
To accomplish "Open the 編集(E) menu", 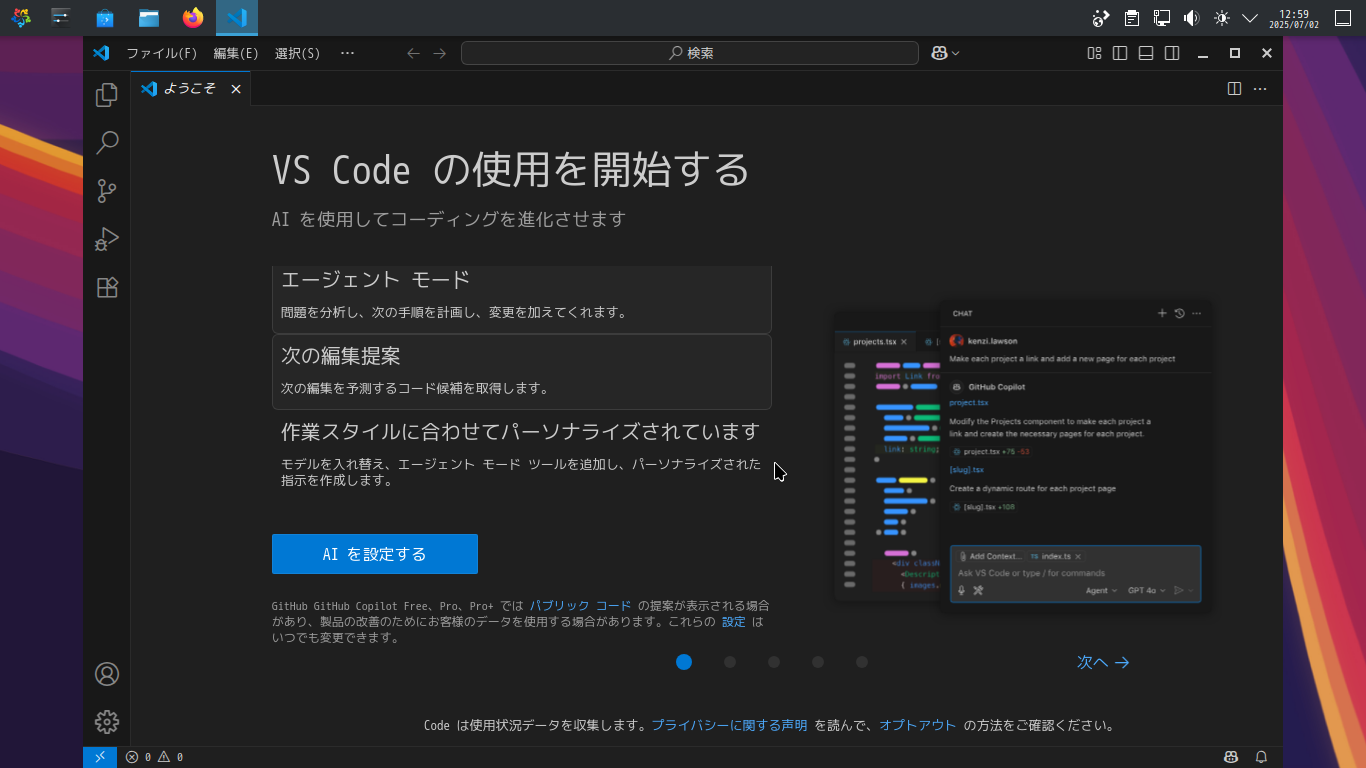I will (236, 53).
